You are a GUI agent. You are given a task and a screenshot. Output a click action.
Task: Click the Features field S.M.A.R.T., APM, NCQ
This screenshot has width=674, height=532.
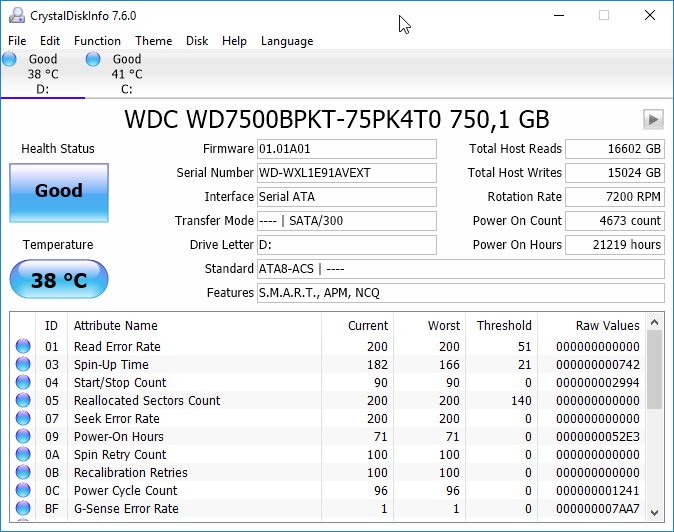pyautogui.click(x=461, y=293)
